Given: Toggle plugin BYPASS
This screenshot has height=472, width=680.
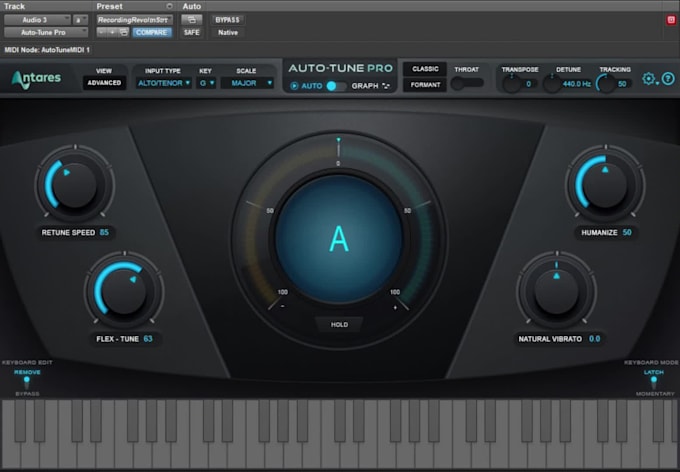Looking at the screenshot, I should pyautogui.click(x=227, y=20).
